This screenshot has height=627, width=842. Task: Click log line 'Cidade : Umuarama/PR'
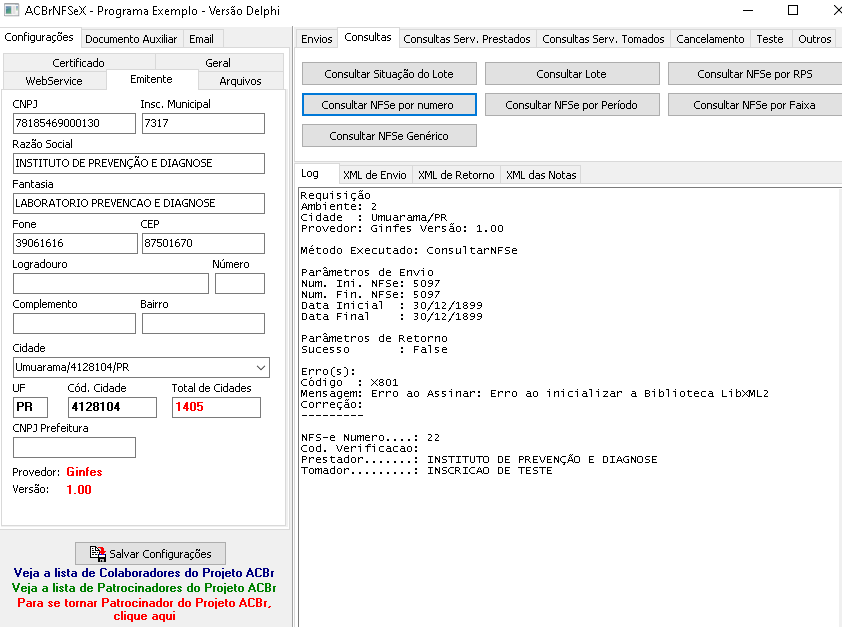(374, 217)
